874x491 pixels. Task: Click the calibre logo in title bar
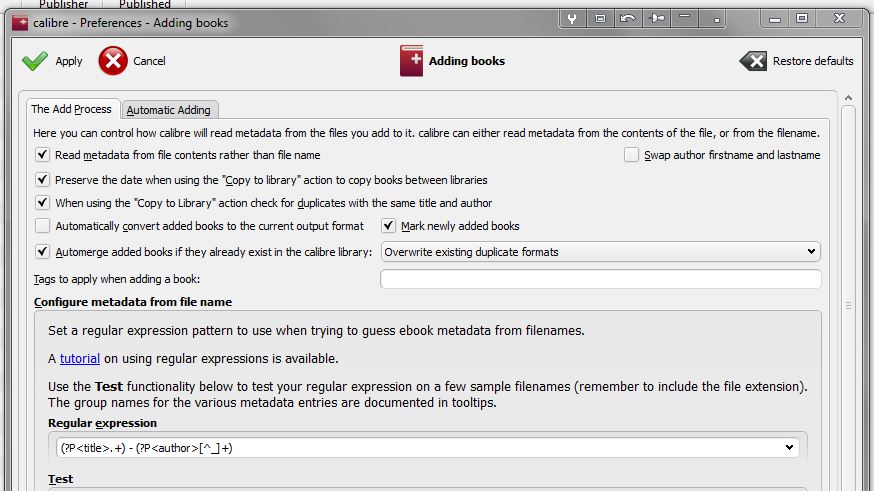18,22
